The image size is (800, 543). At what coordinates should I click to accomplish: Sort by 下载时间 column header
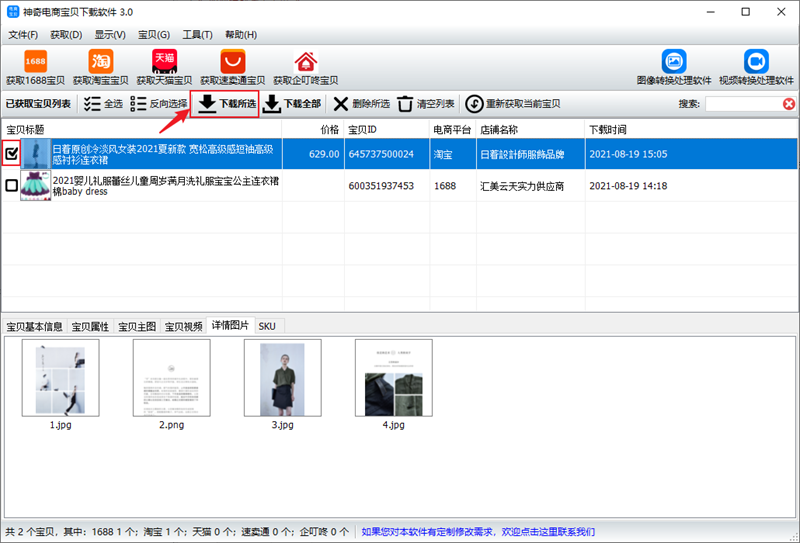point(691,130)
